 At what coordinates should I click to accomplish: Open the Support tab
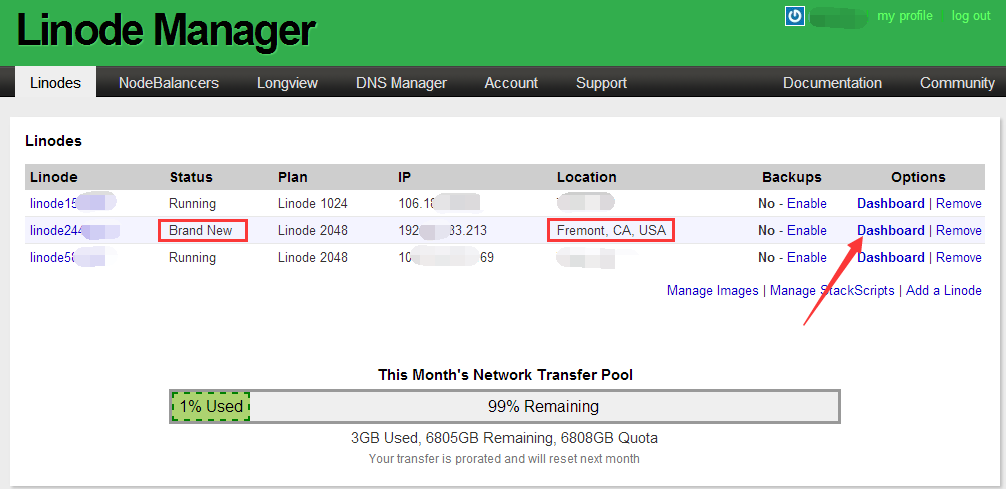point(601,83)
